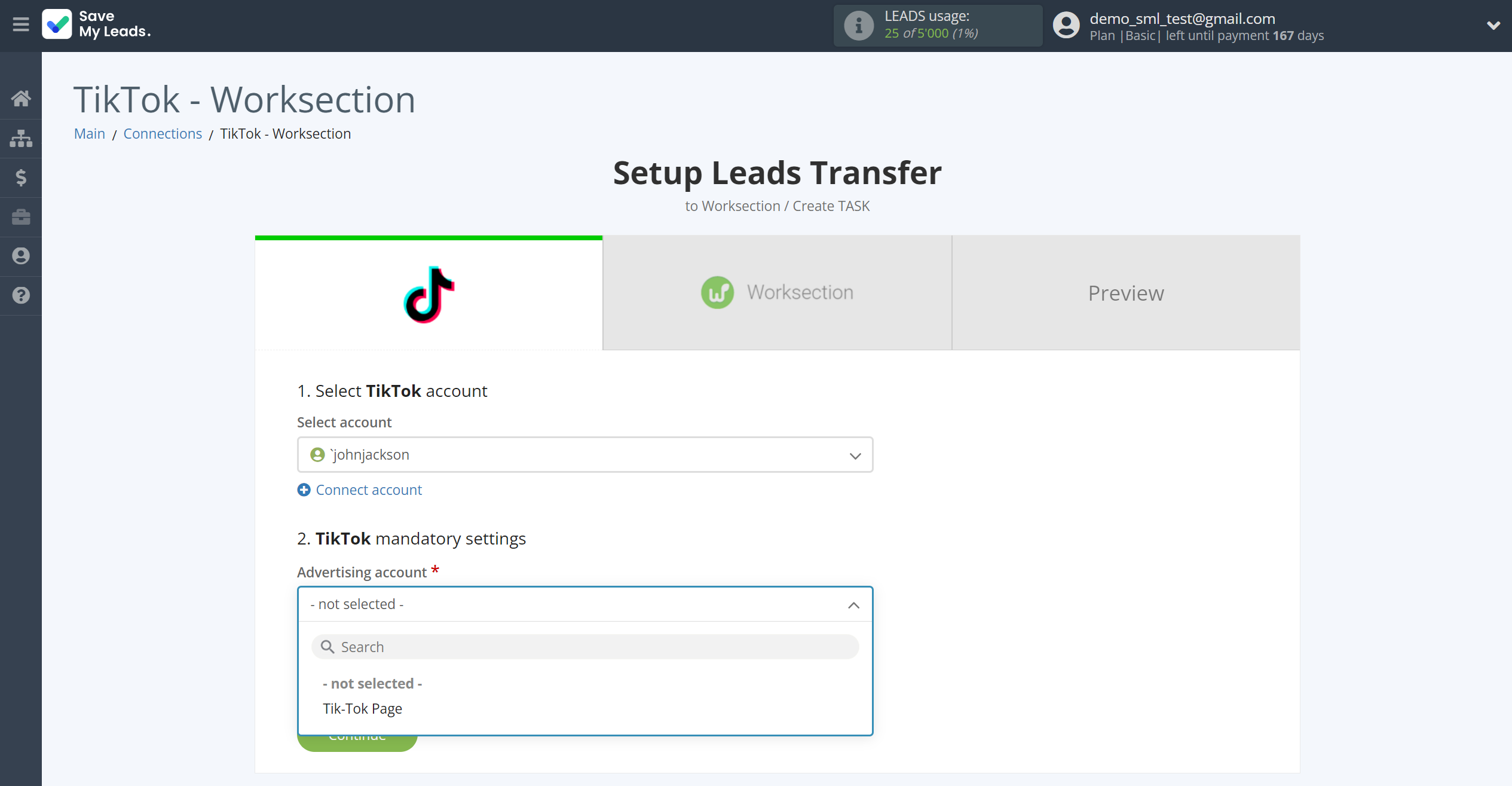1512x786 pixels.
Task: Click the Worksection logo icon tab
Action: tap(717, 292)
